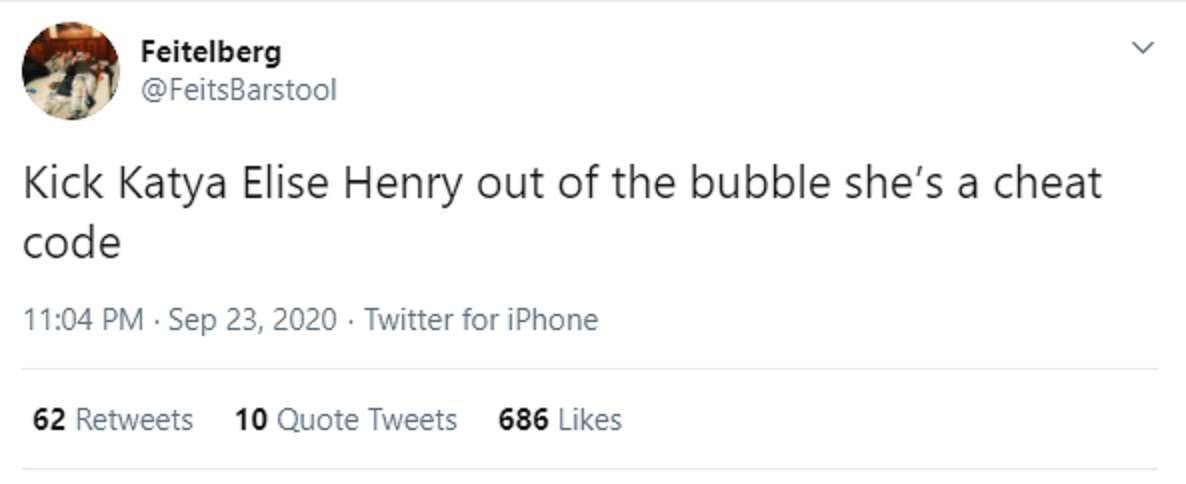
Task: See who gave 686 Likes
Action: (x=560, y=419)
